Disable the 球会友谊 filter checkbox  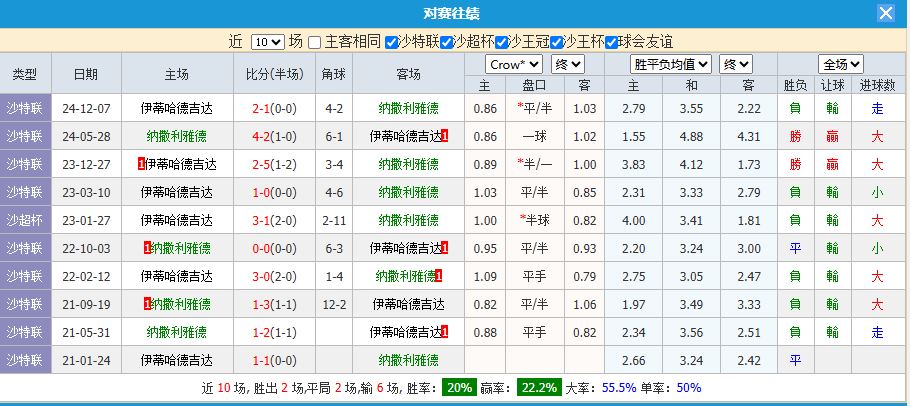pyautogui.click(x=611, y=42)
